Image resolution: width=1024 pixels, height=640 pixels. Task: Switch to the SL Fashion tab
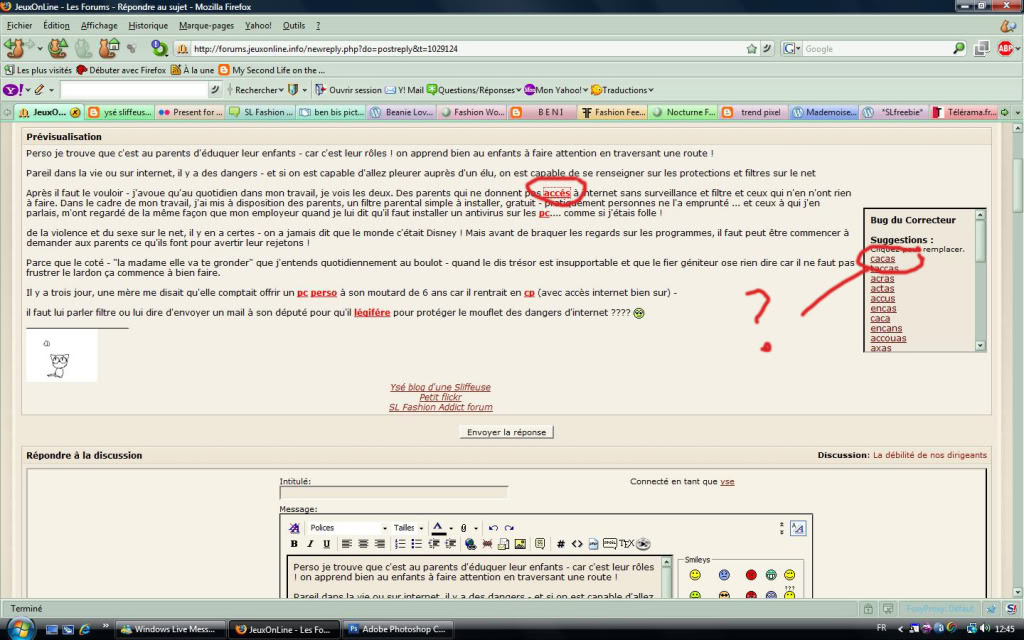(x=261, y=112)
